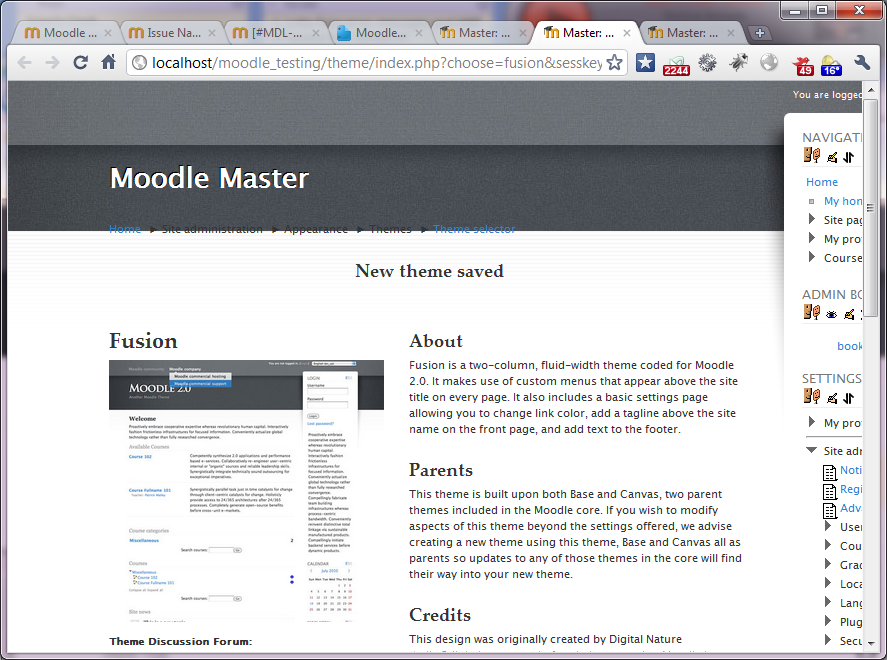Click the Fusion theme screenshot thumbnail
The height and width of the screenshot is (660, 887).
(246, 491)
